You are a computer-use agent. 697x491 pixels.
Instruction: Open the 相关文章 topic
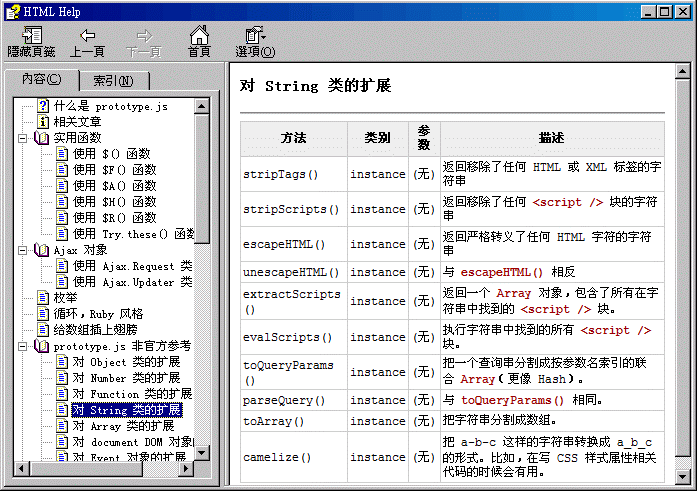[77, 122]
